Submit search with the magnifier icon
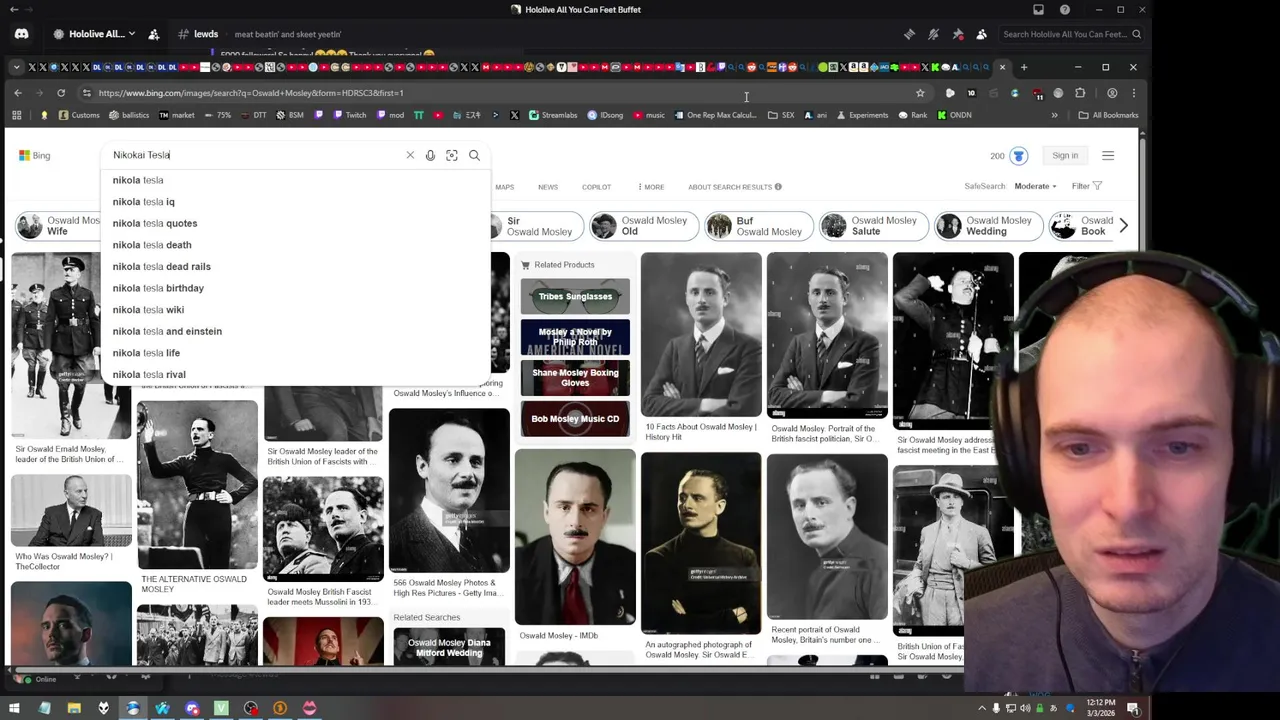 (x=474, y=155)
